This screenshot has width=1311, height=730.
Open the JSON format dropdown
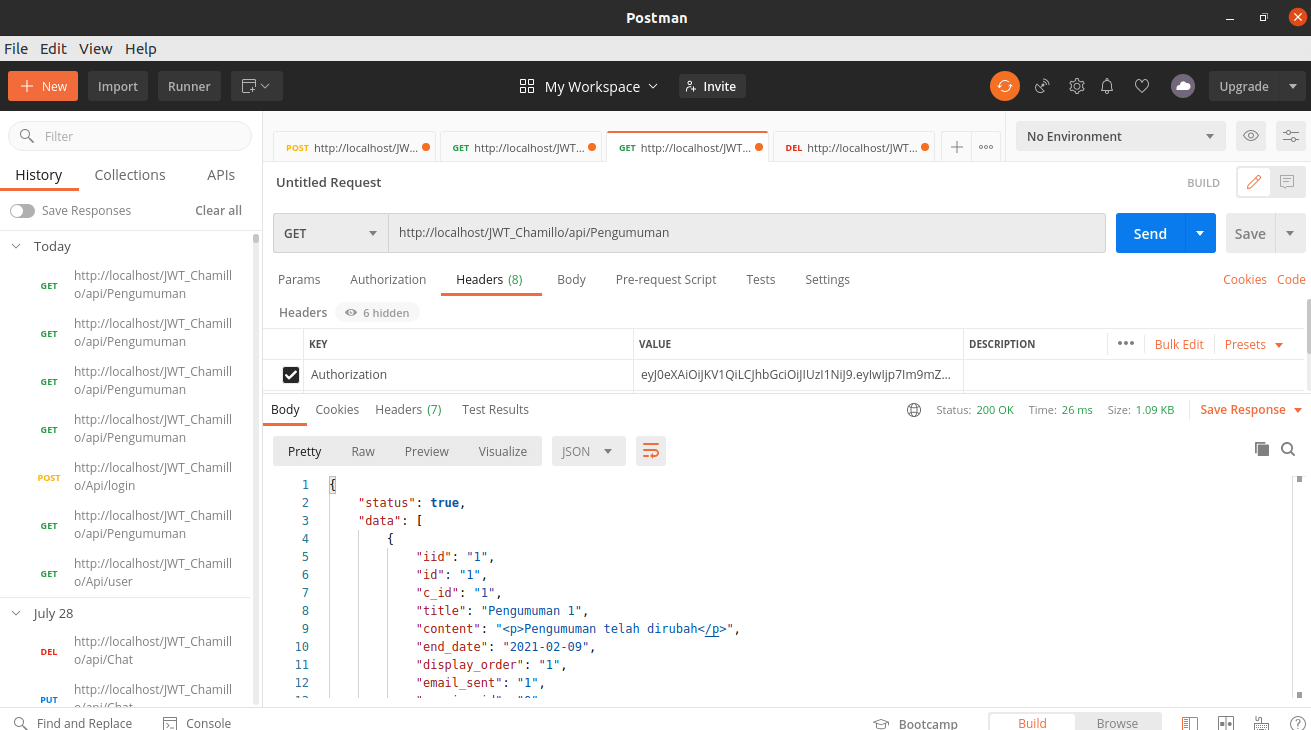(588, 451)
